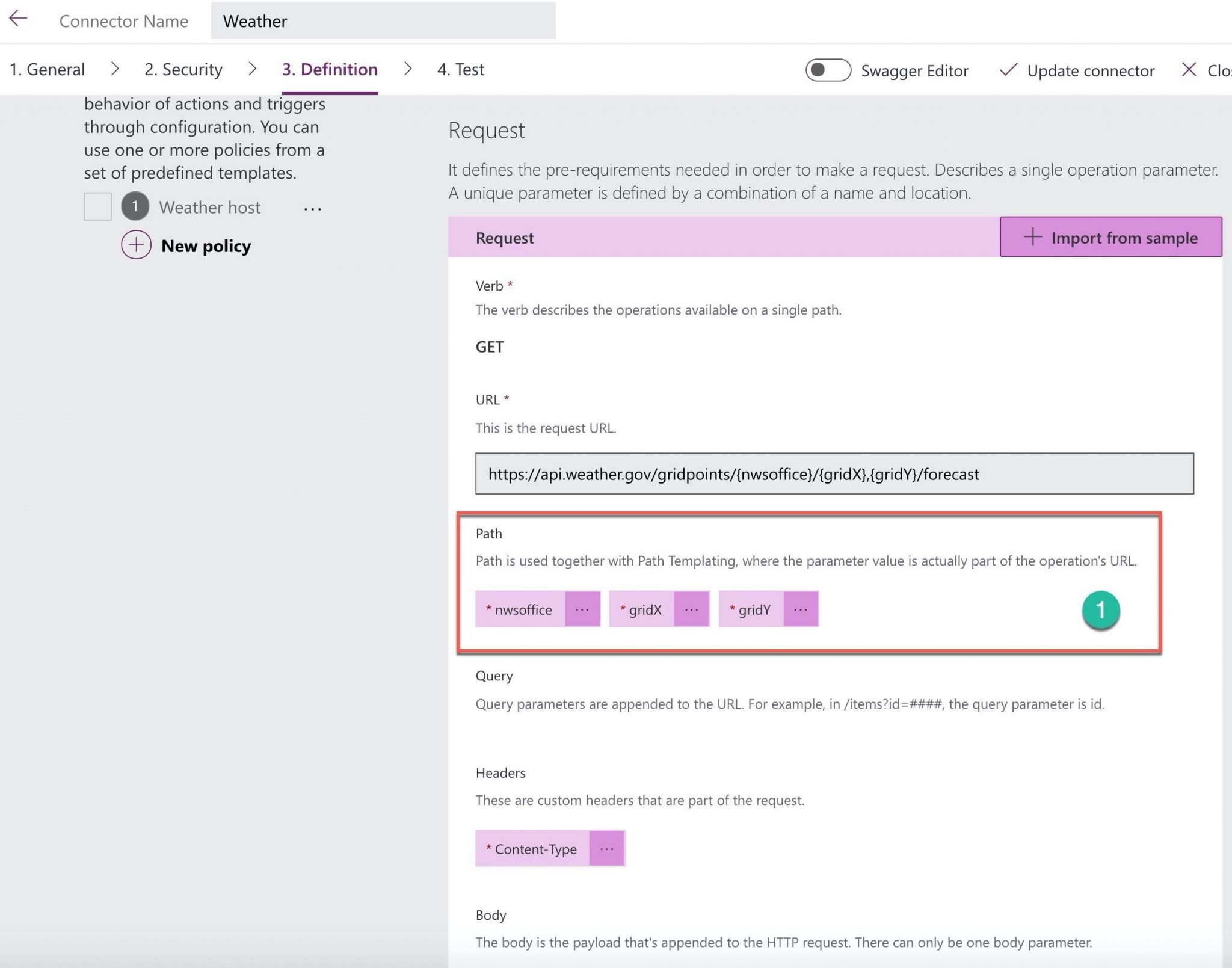Click into the request URL field

834,474
